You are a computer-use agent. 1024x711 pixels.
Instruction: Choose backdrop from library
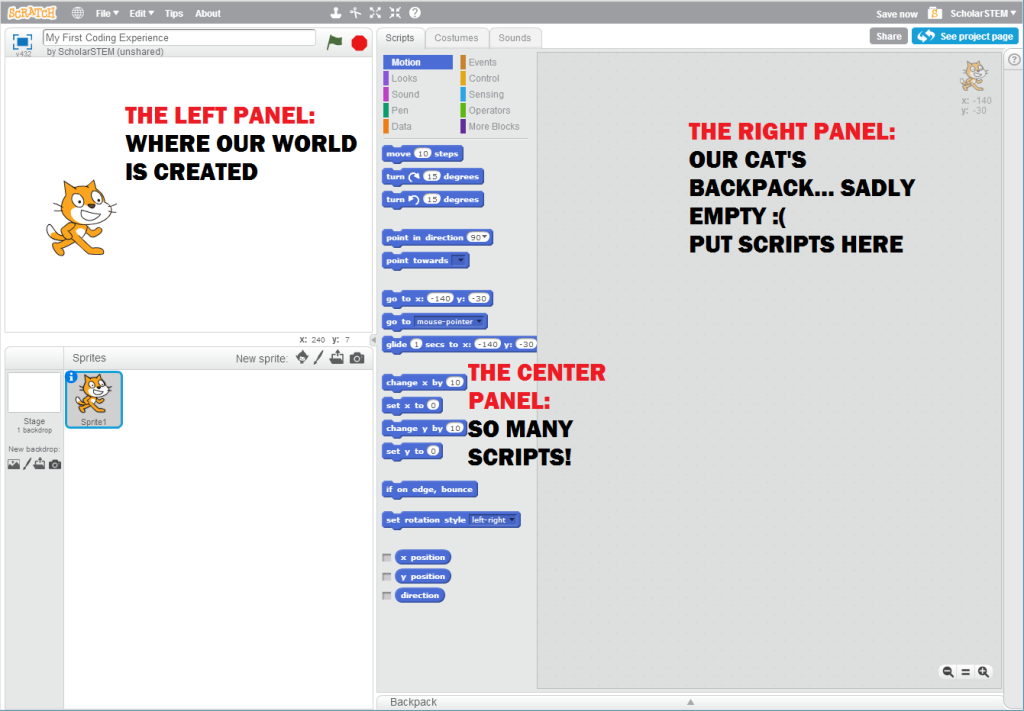[14, 464]
